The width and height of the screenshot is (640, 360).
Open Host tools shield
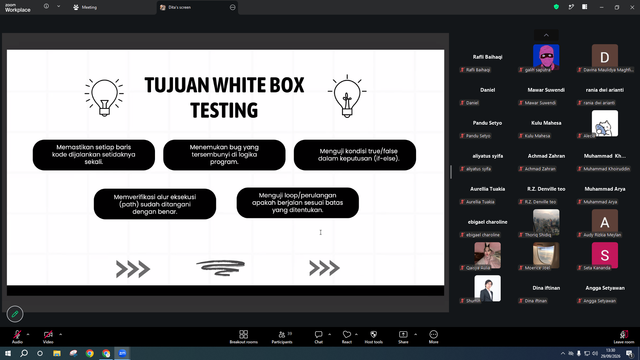(x=373, y=337)
